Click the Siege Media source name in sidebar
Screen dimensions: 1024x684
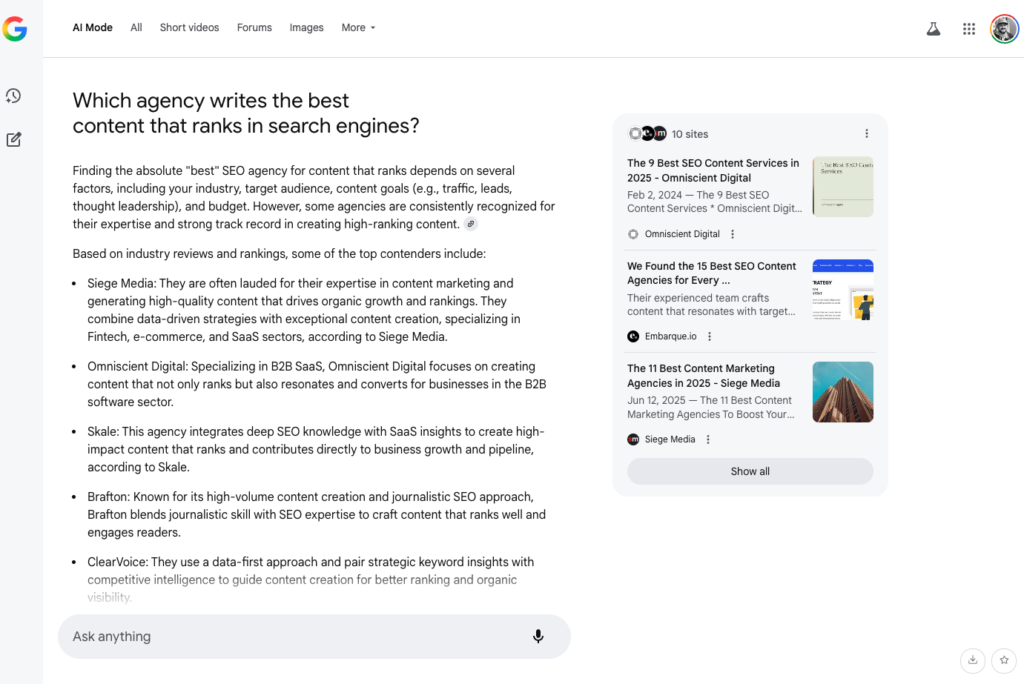(x=670, y=440)
